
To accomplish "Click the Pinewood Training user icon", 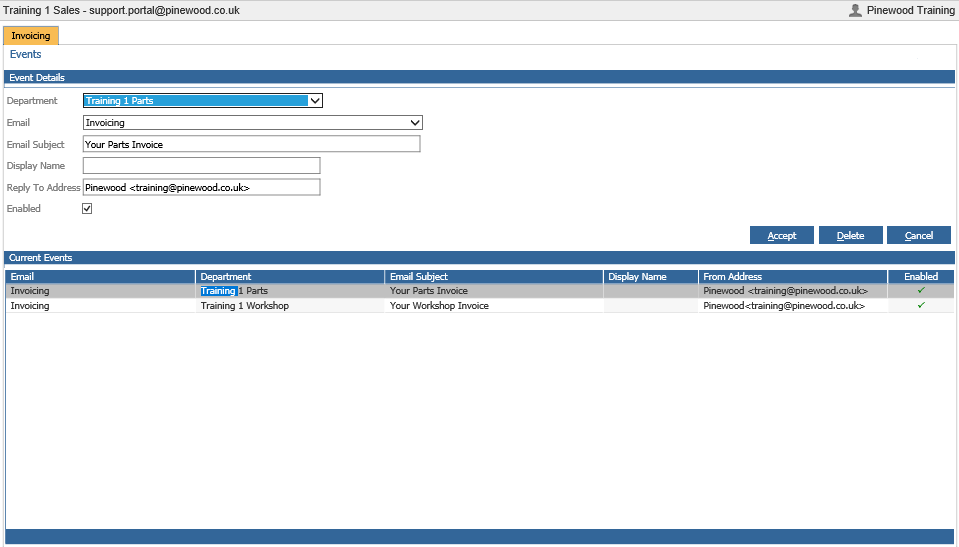I will pyautogui.click(x=855, y=10).
